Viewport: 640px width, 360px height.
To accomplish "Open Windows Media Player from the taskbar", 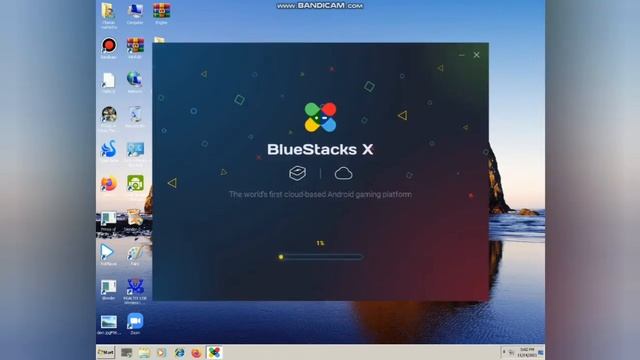I will coord(161,353).
